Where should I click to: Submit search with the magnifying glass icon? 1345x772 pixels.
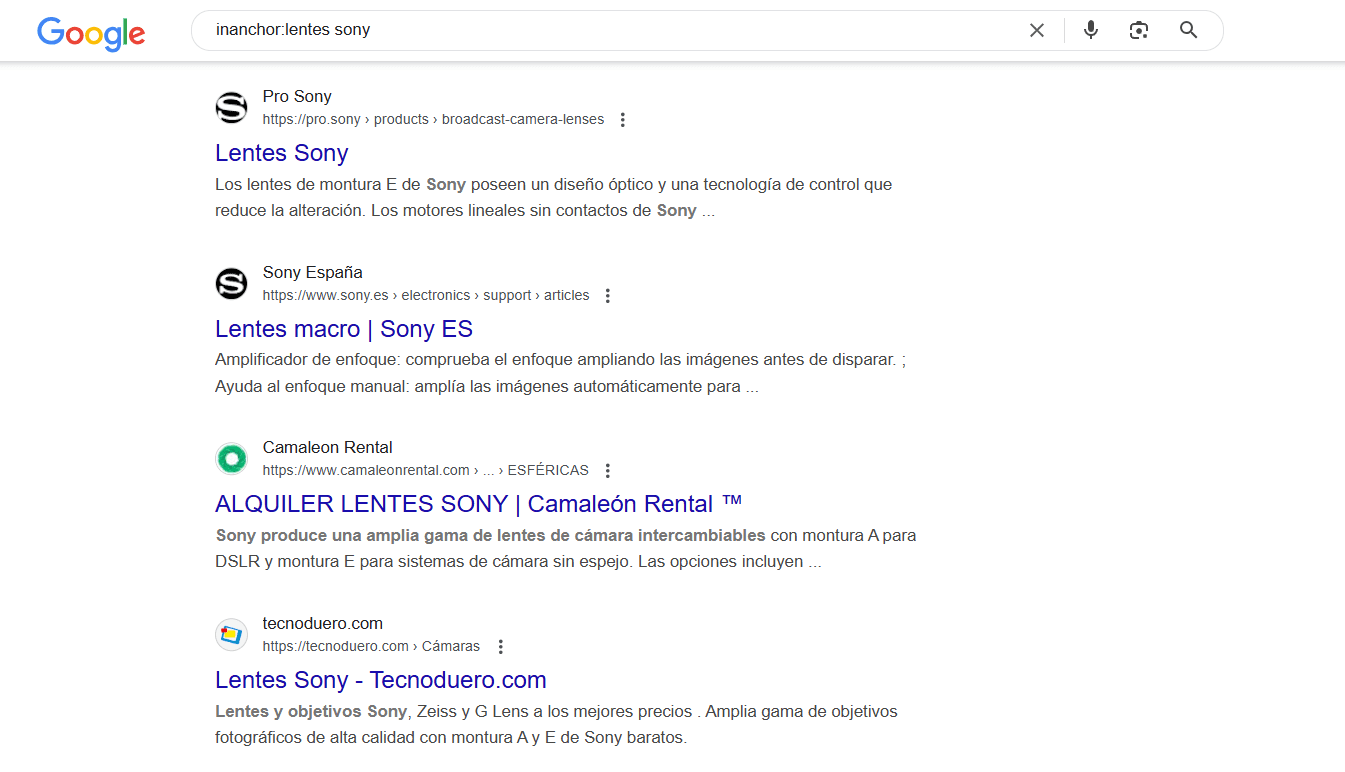pos(1188,30)
